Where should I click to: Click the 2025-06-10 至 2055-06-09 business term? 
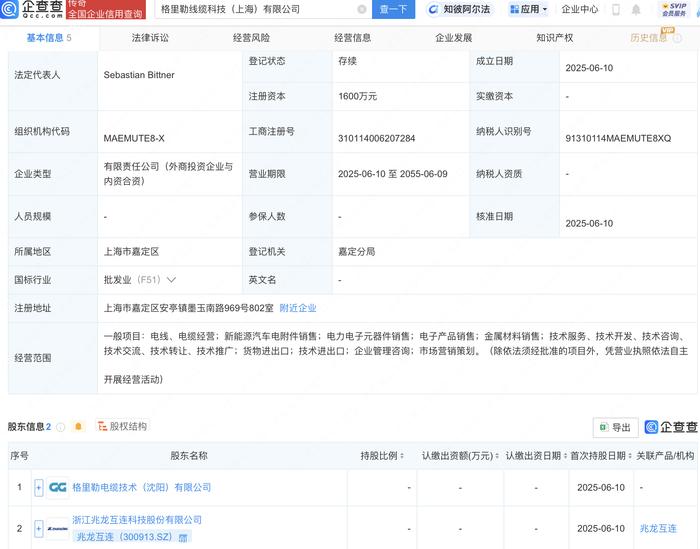pos(392,174)
